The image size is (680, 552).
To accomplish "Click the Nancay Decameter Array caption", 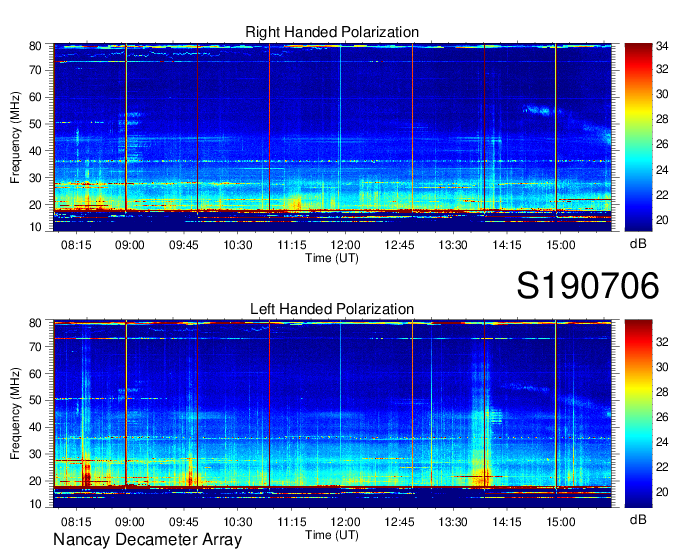I will 147,540.
